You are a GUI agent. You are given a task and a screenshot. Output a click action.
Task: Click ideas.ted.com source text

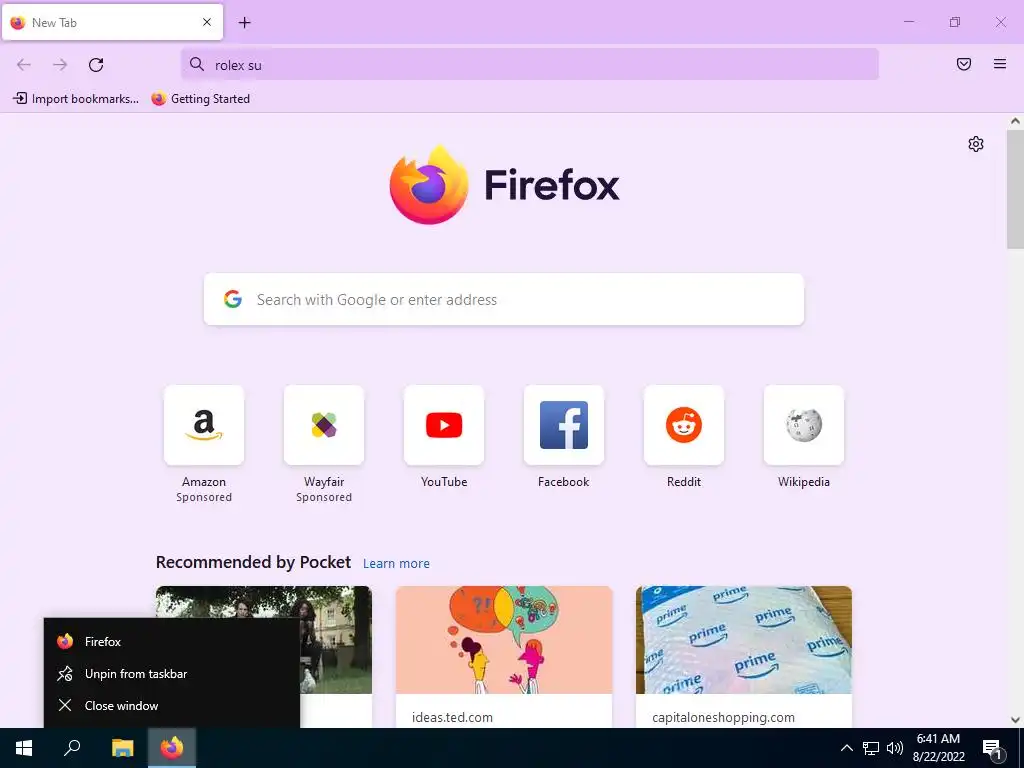[x=453, y=717]
